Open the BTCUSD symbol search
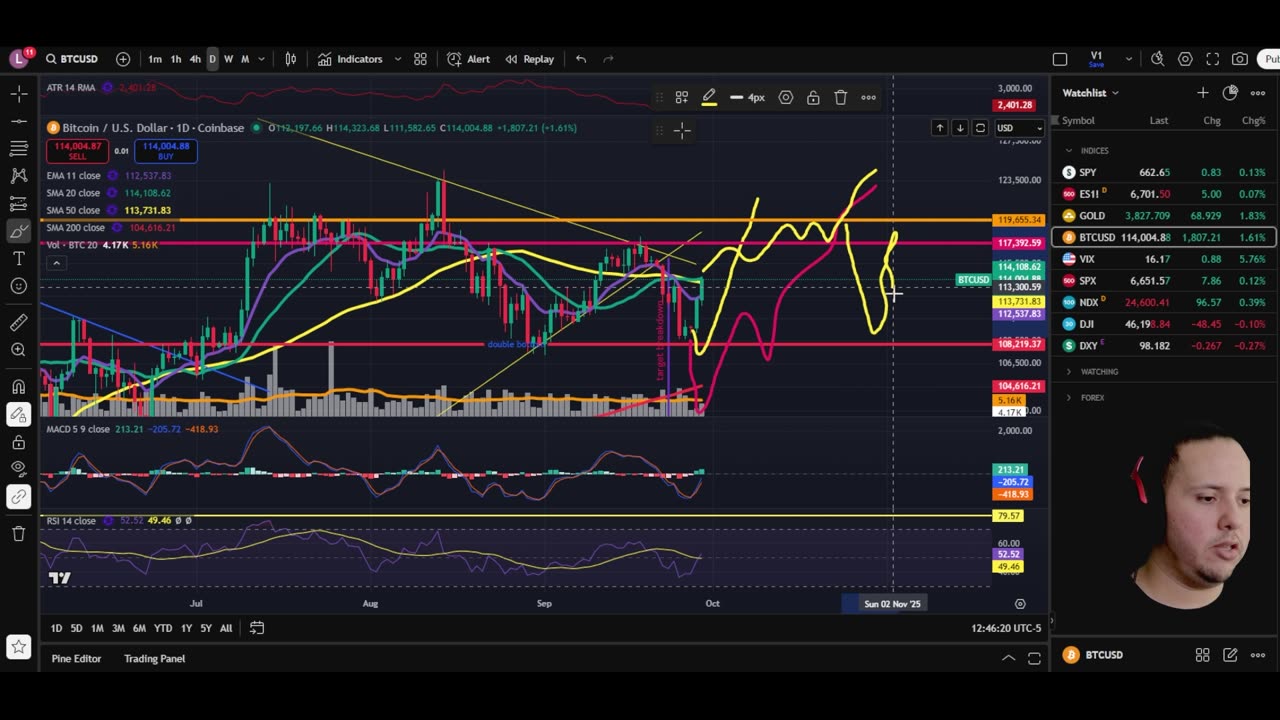1280x720 pixels. point(71,59)
